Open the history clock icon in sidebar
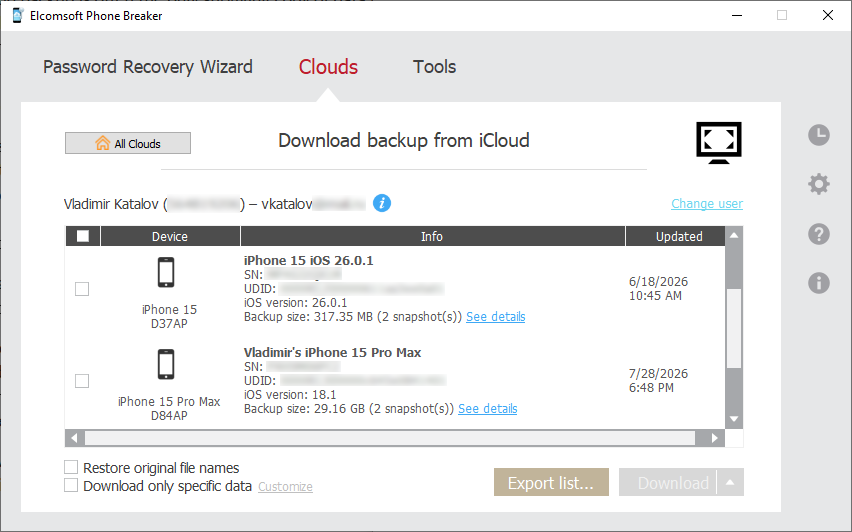 click(818, 135)
